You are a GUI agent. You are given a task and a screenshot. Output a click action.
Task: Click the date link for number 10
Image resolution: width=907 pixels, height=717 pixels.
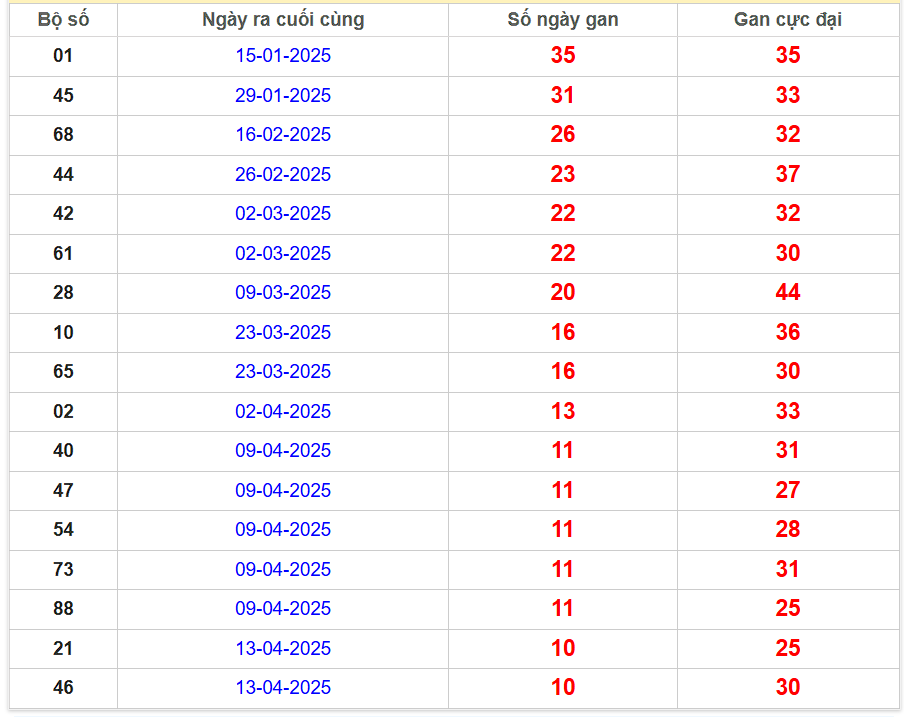(283, 333)
